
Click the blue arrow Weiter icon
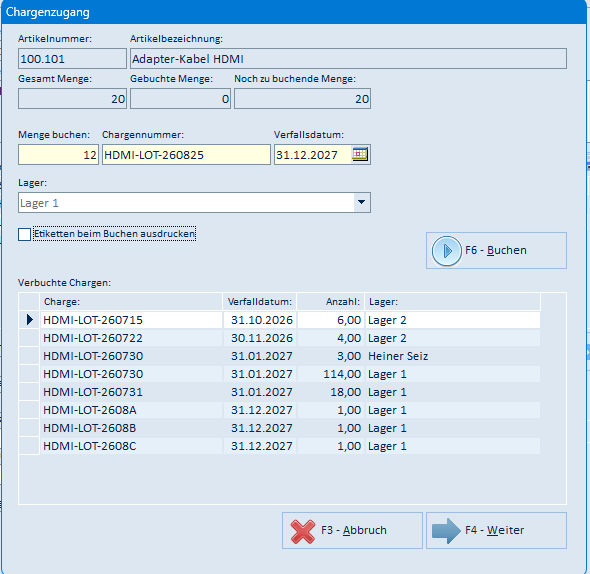pyautogui.click(x=446, y=531)
